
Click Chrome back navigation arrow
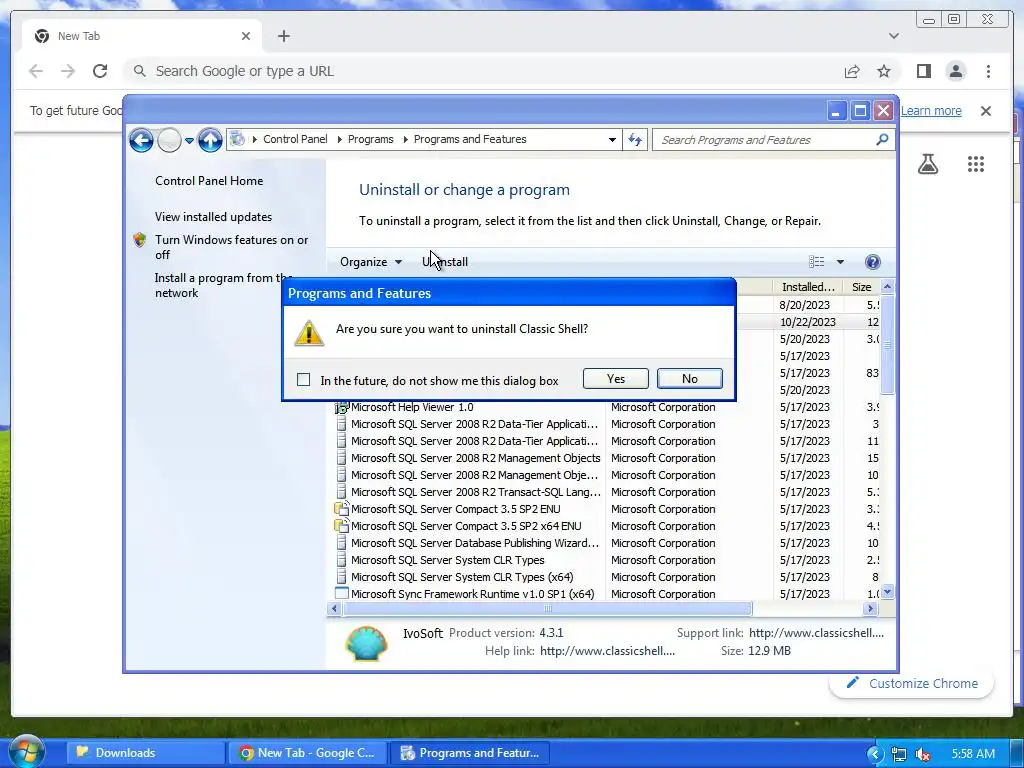[36, 71]
